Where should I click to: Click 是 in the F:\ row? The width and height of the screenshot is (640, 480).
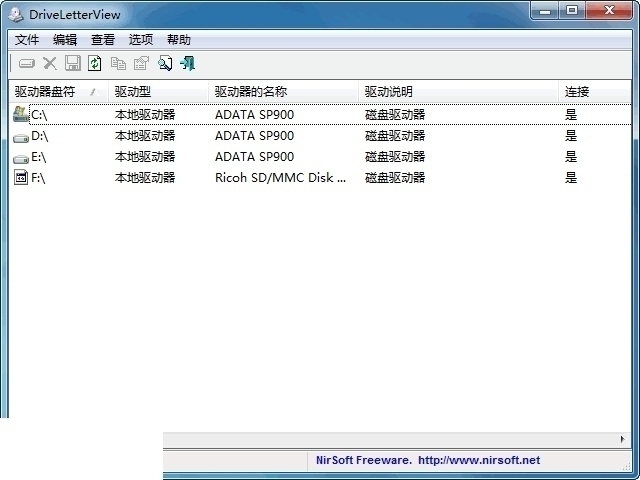click(571, 178)
